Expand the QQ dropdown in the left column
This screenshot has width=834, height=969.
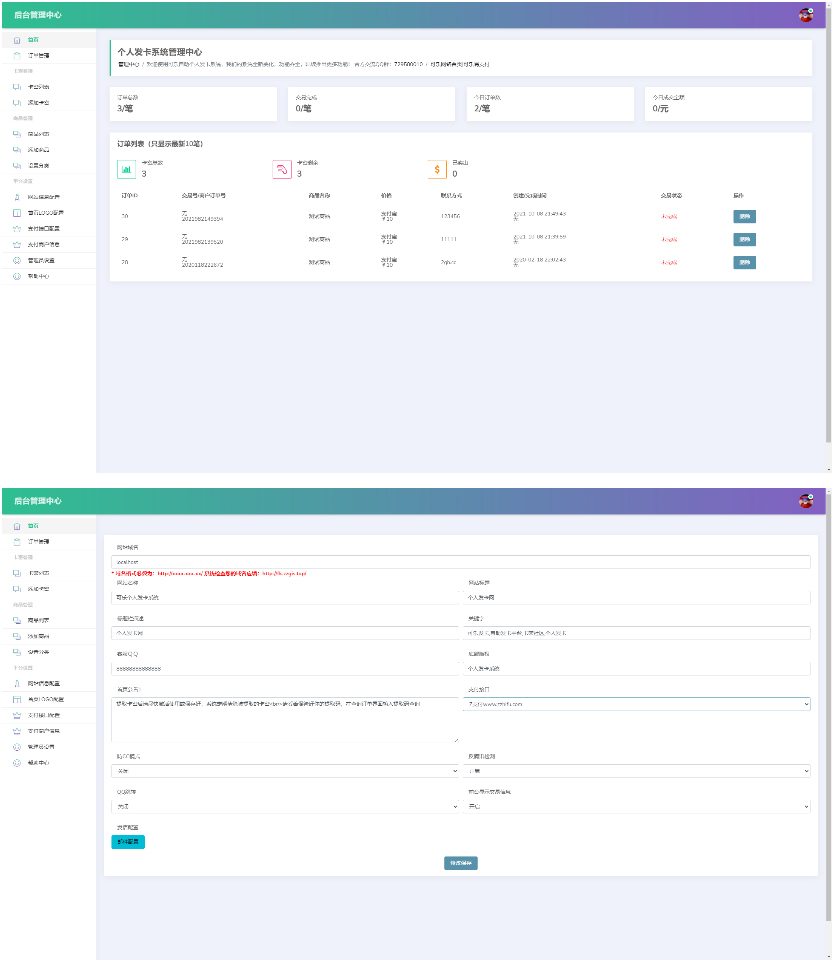pos(285,806)
